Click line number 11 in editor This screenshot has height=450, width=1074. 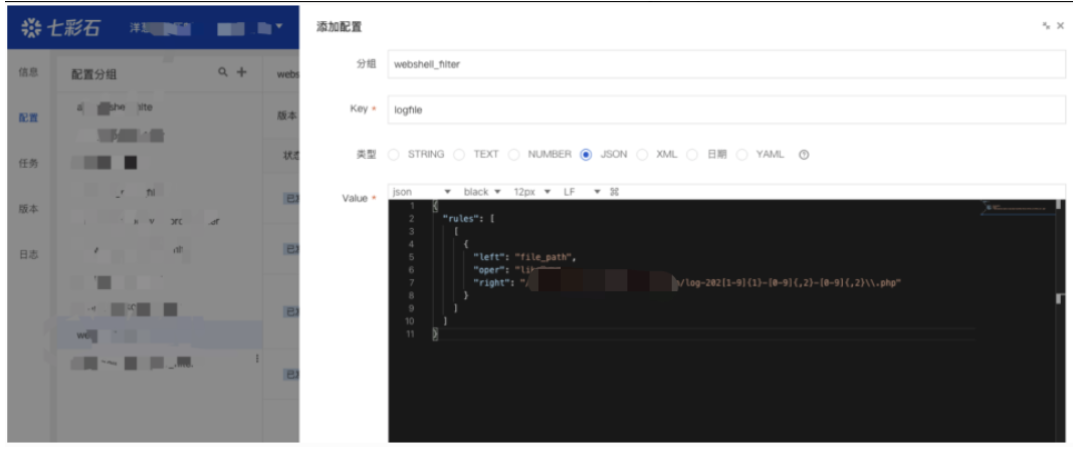pyautogui.click(x=410, y=334)
